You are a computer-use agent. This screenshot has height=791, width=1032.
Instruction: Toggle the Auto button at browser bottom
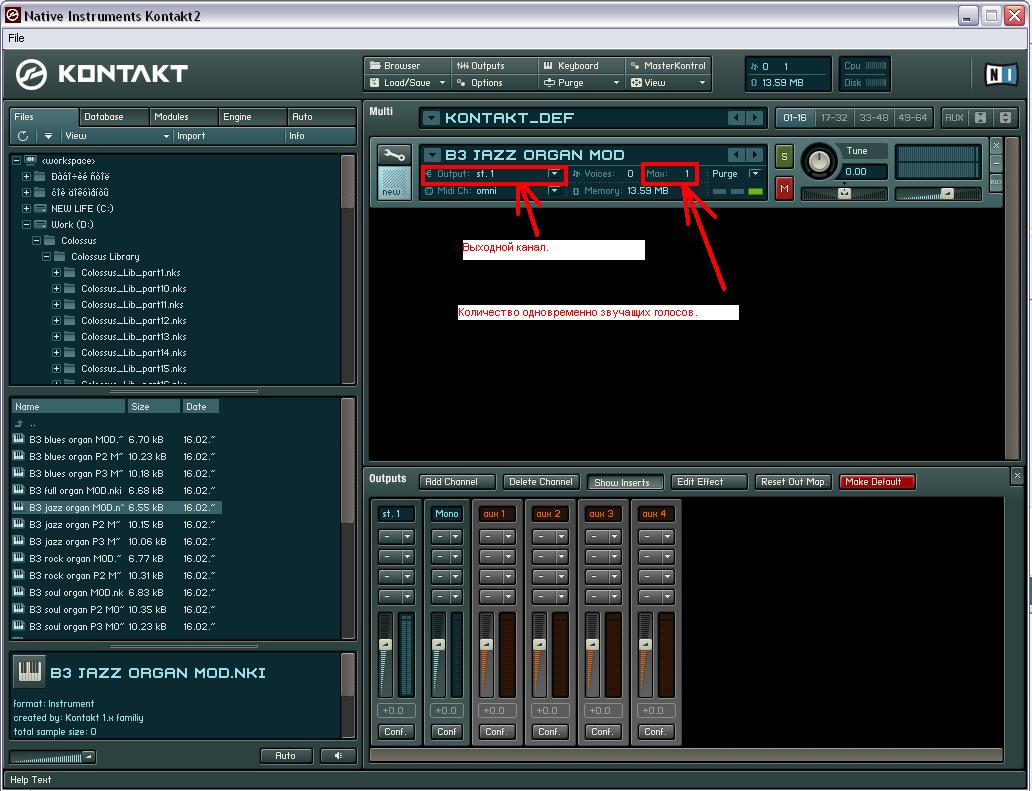pos(285,755)
